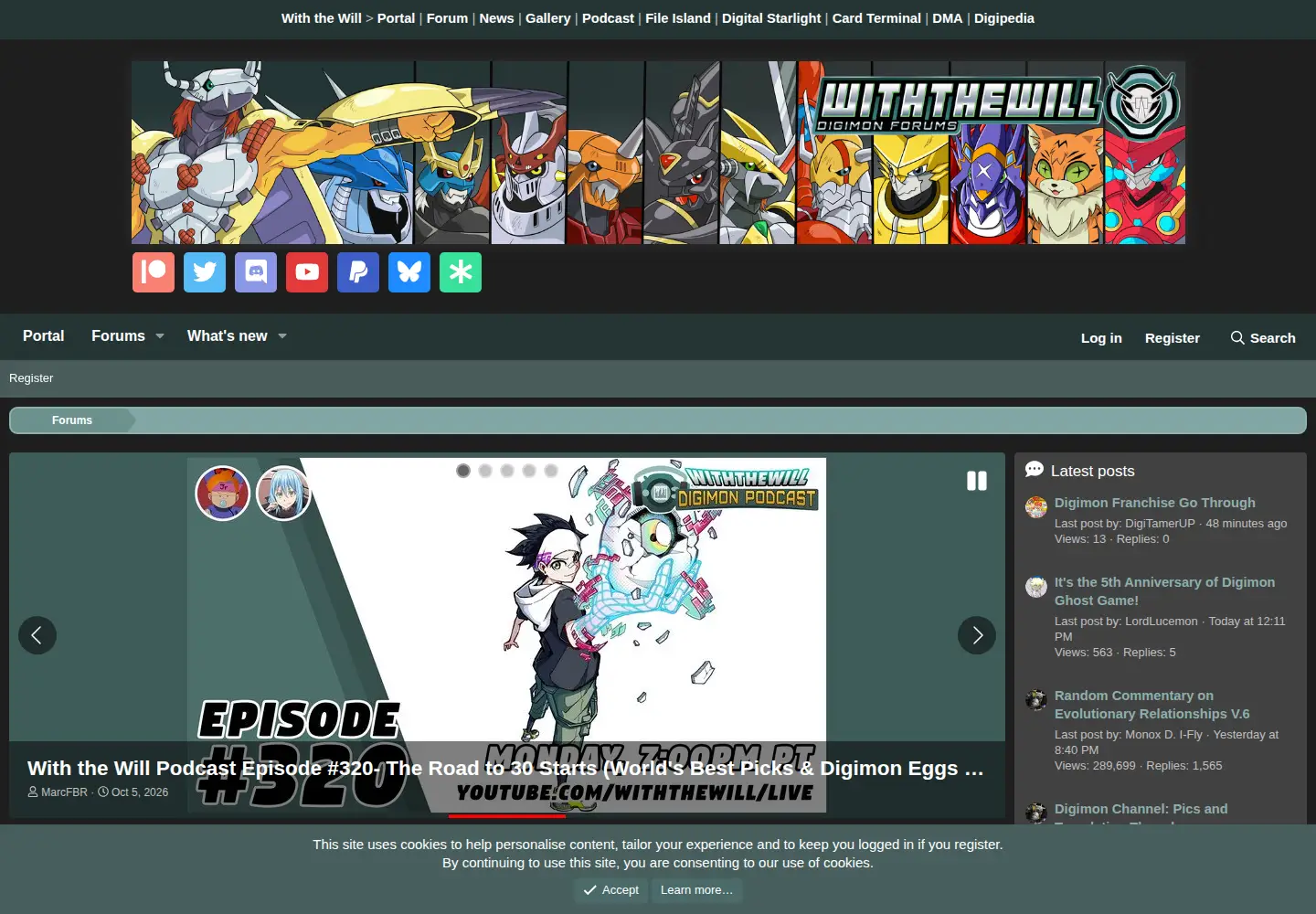Viewport: 1316px width, 914px height.
Task: Select the fourth slideshow dot
Action: point(529,471)
